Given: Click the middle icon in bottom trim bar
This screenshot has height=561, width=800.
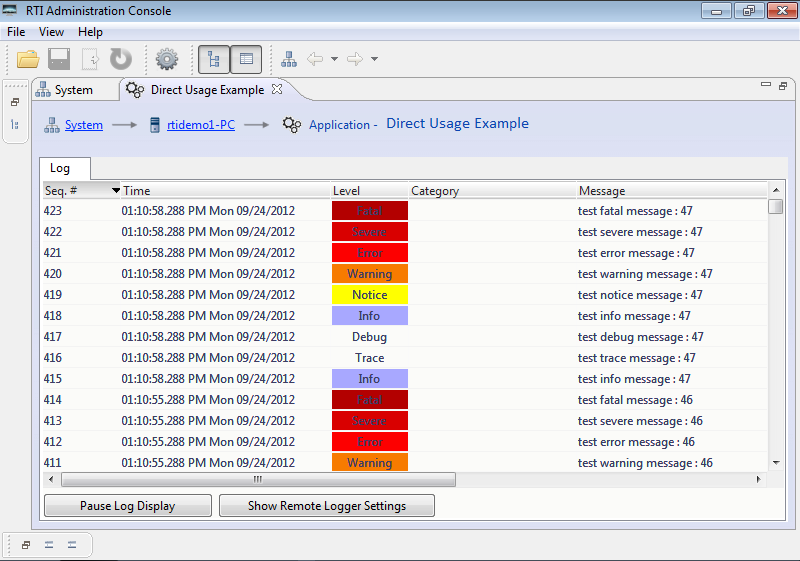Looking at the screenshot, I should [x=49, y=545].
